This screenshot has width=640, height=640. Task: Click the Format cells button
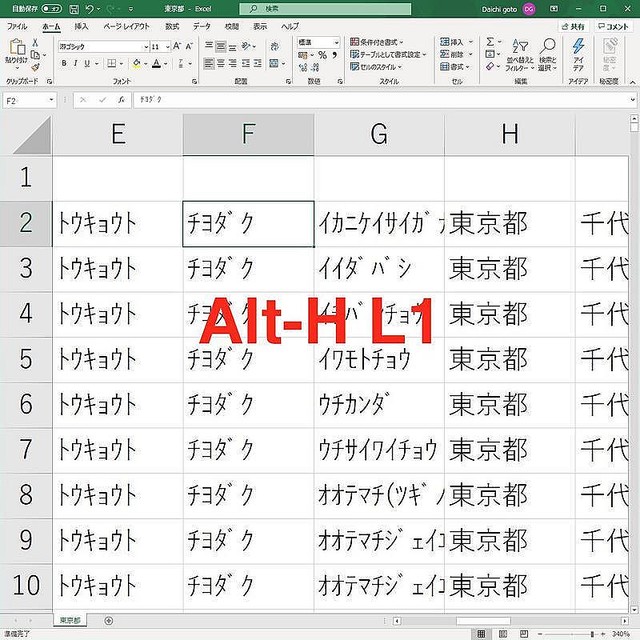(454, 67)
